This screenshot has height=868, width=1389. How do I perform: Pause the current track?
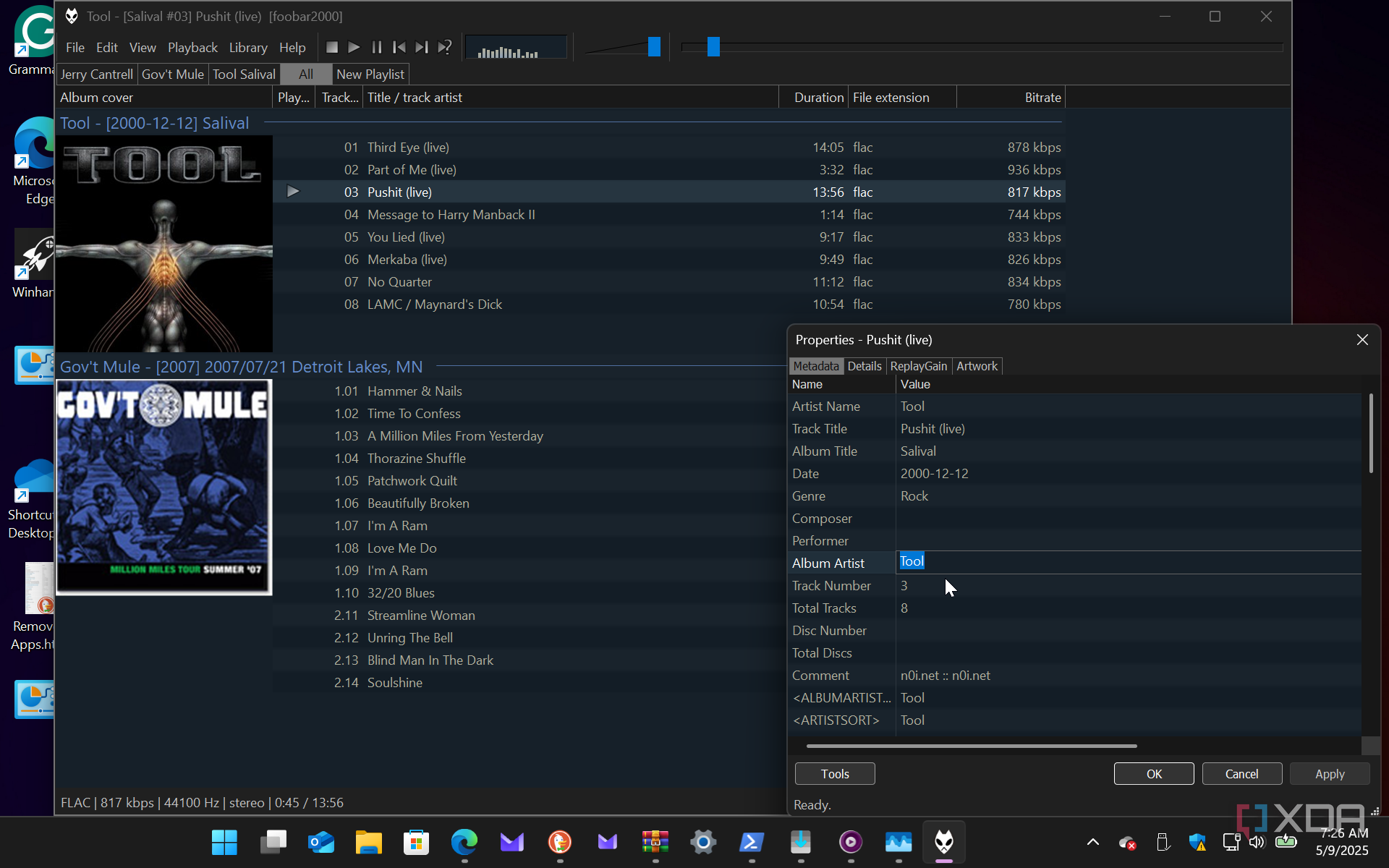point(376,47)
